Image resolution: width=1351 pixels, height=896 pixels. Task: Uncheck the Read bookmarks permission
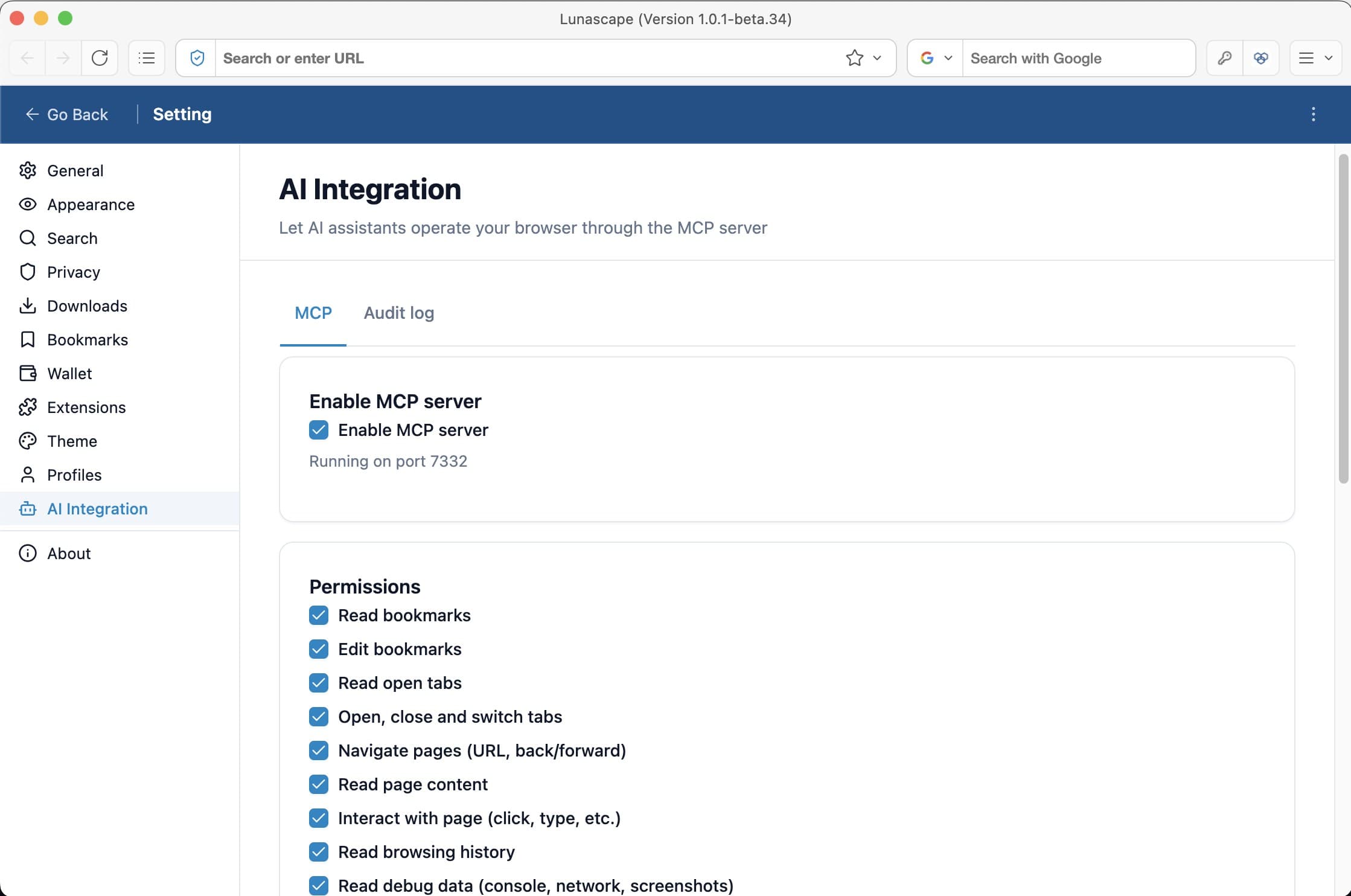pos(319,615)
